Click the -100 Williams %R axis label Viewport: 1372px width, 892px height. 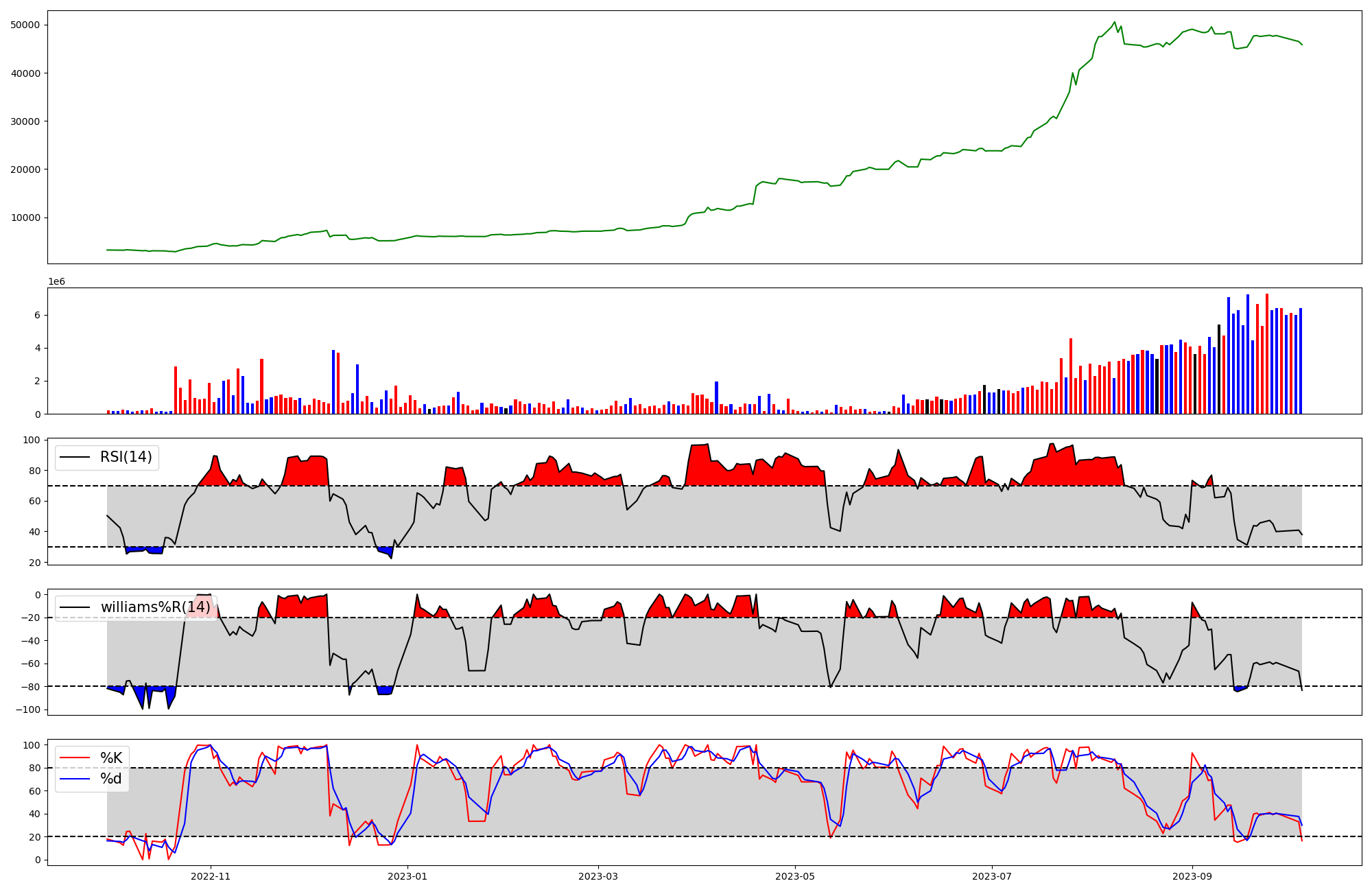click(x=27, y=709)
